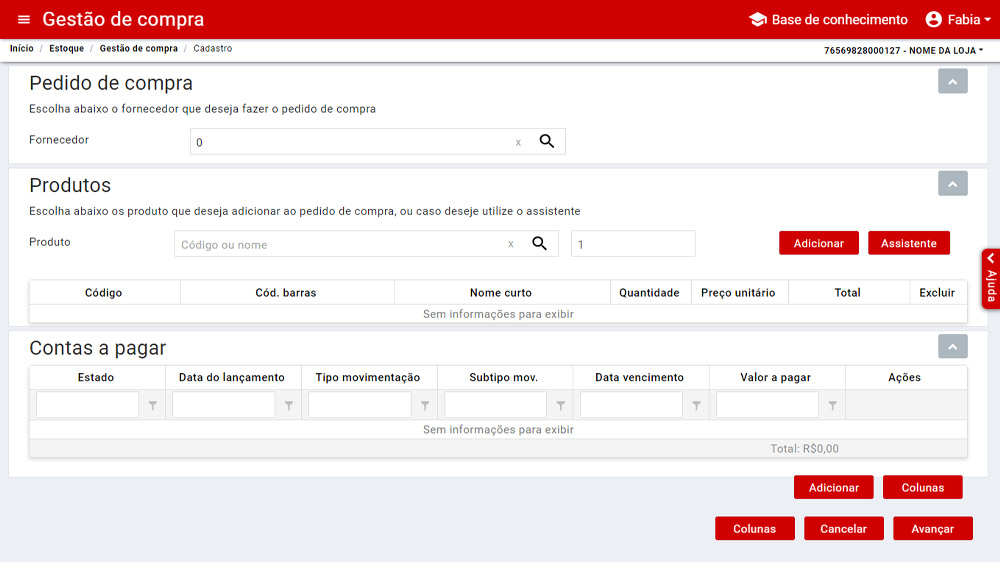
Task: Focus the product quantity input field
Action: [x=632, y=244]
